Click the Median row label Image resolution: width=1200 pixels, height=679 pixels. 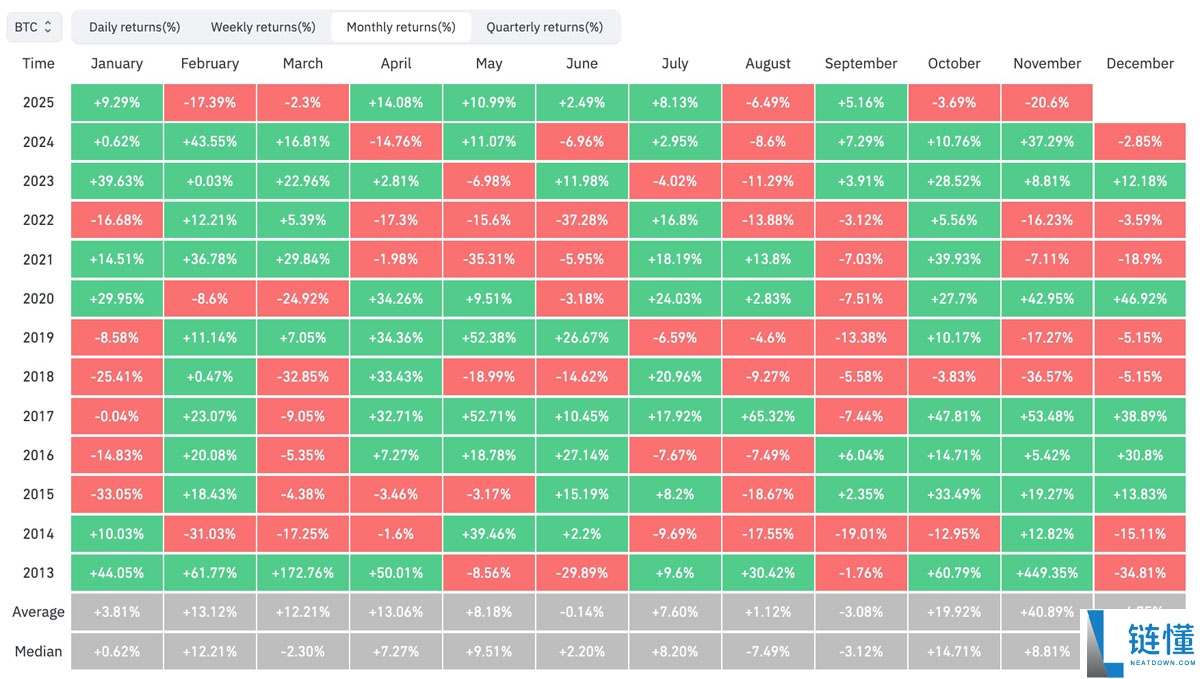38,651
